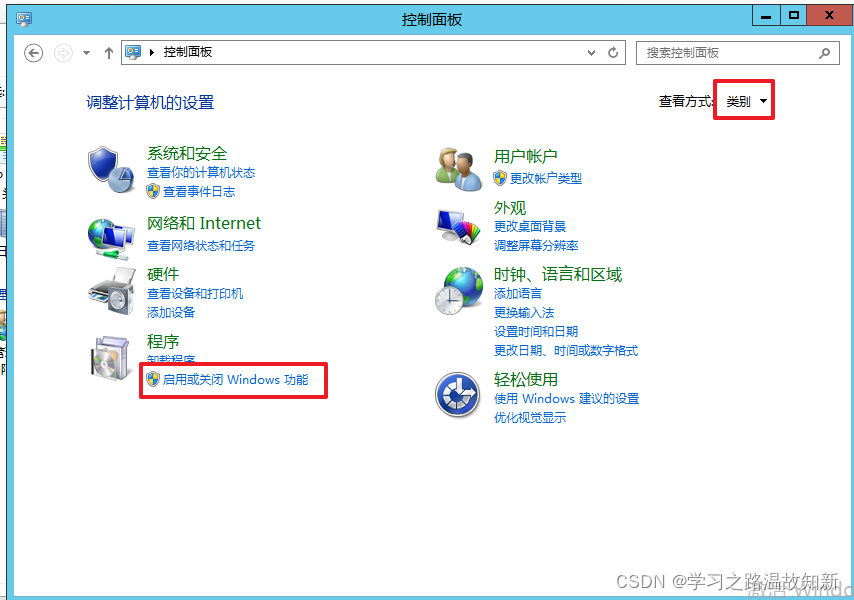
Task: Open 轻松使用 category heading
Action: pos(526,379)
